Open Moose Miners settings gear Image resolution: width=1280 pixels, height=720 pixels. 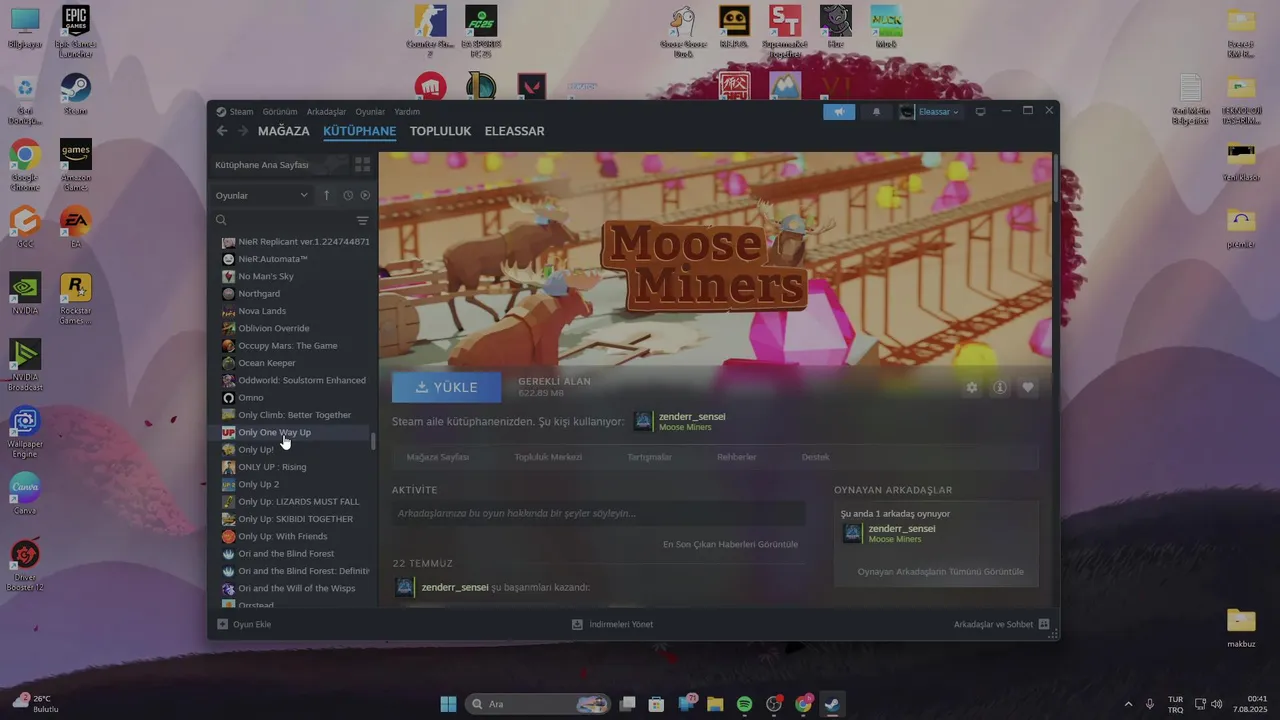click(x=971, y=387)
